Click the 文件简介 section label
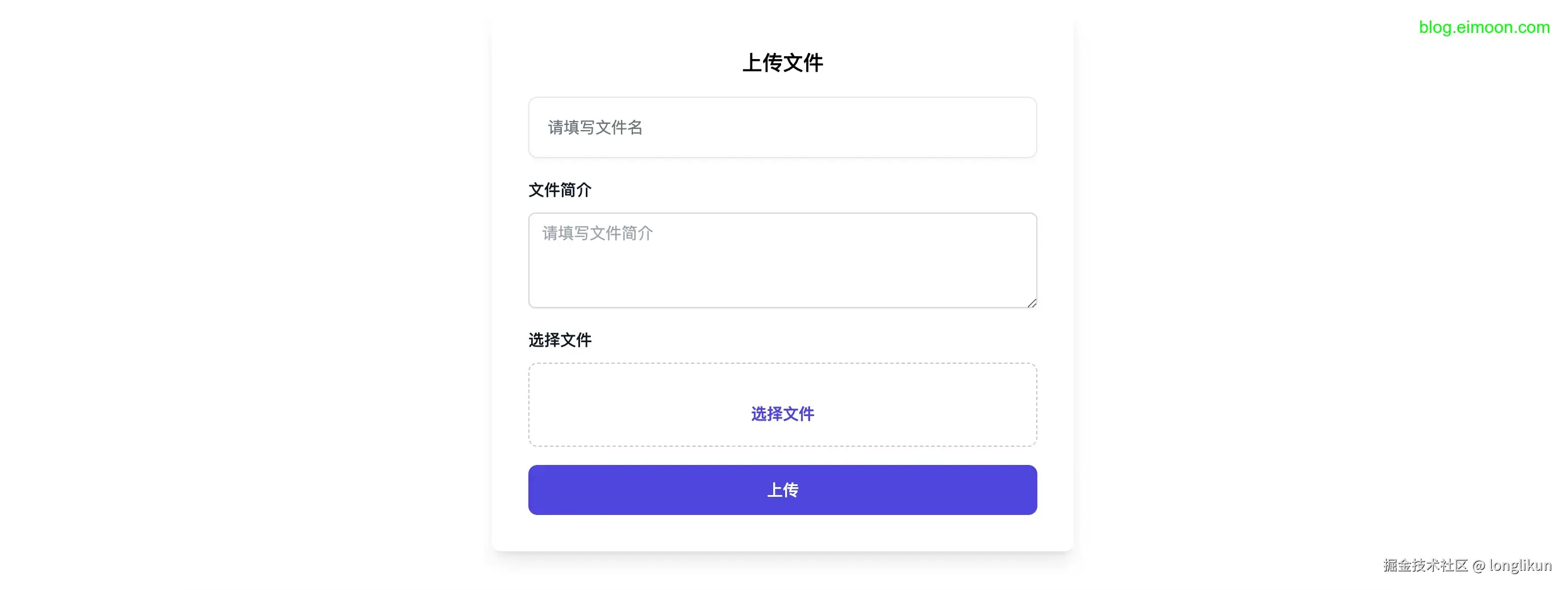The width and height of the screenshot is (1568, 590). (560, 190)
